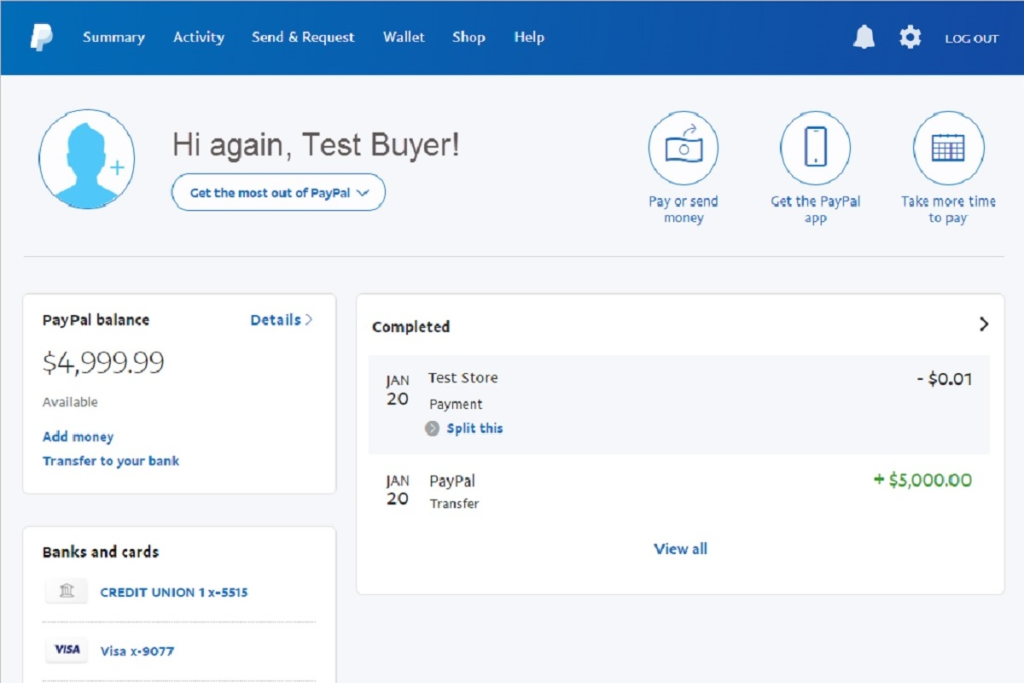Image resolution: width=1024 pixels, height=683 pixels.
Task: Open balance Details chevron link
Action: click(x=281, y=320)
